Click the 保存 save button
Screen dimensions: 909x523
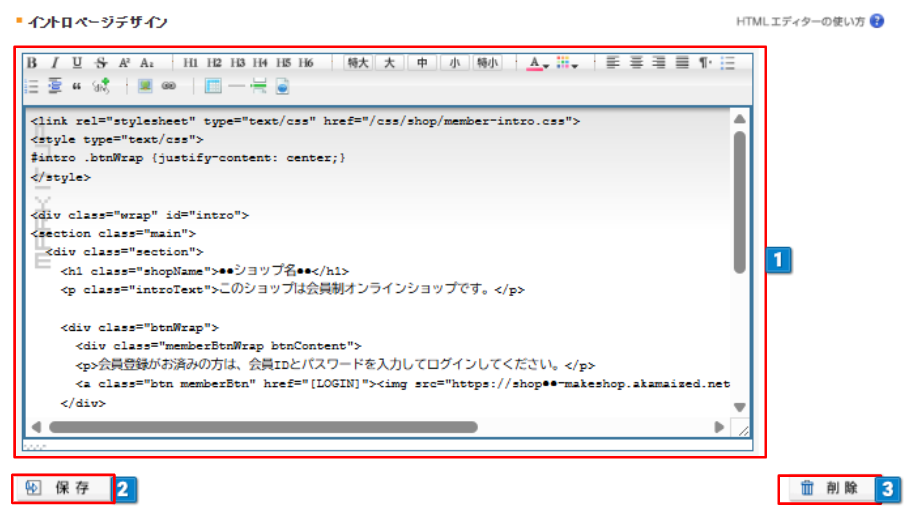tap(63, 488)
